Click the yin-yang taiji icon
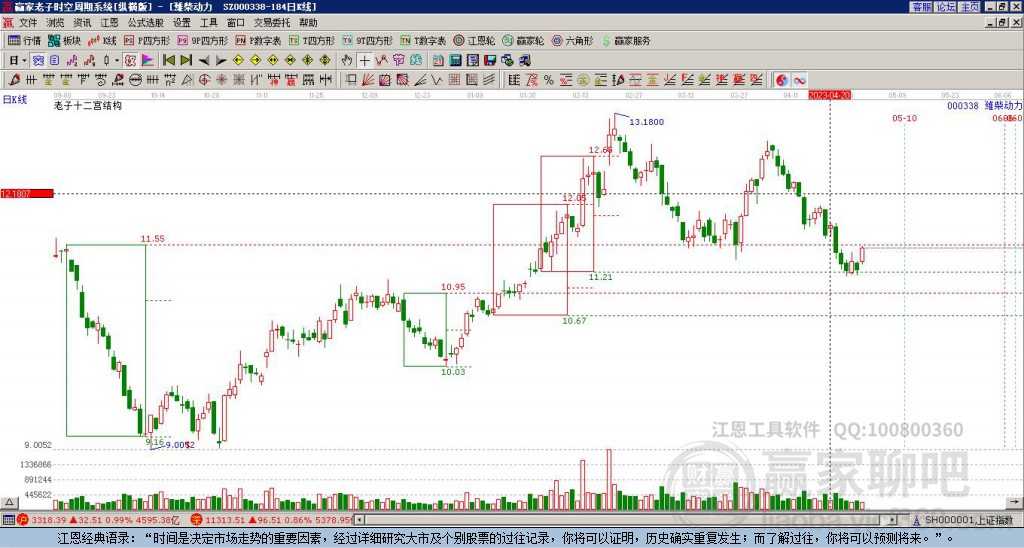 coord(782,80)
